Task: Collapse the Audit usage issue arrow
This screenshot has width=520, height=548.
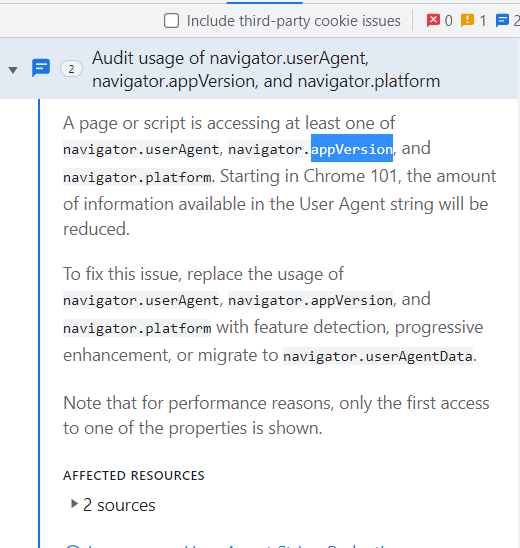Action: [13, 70]
